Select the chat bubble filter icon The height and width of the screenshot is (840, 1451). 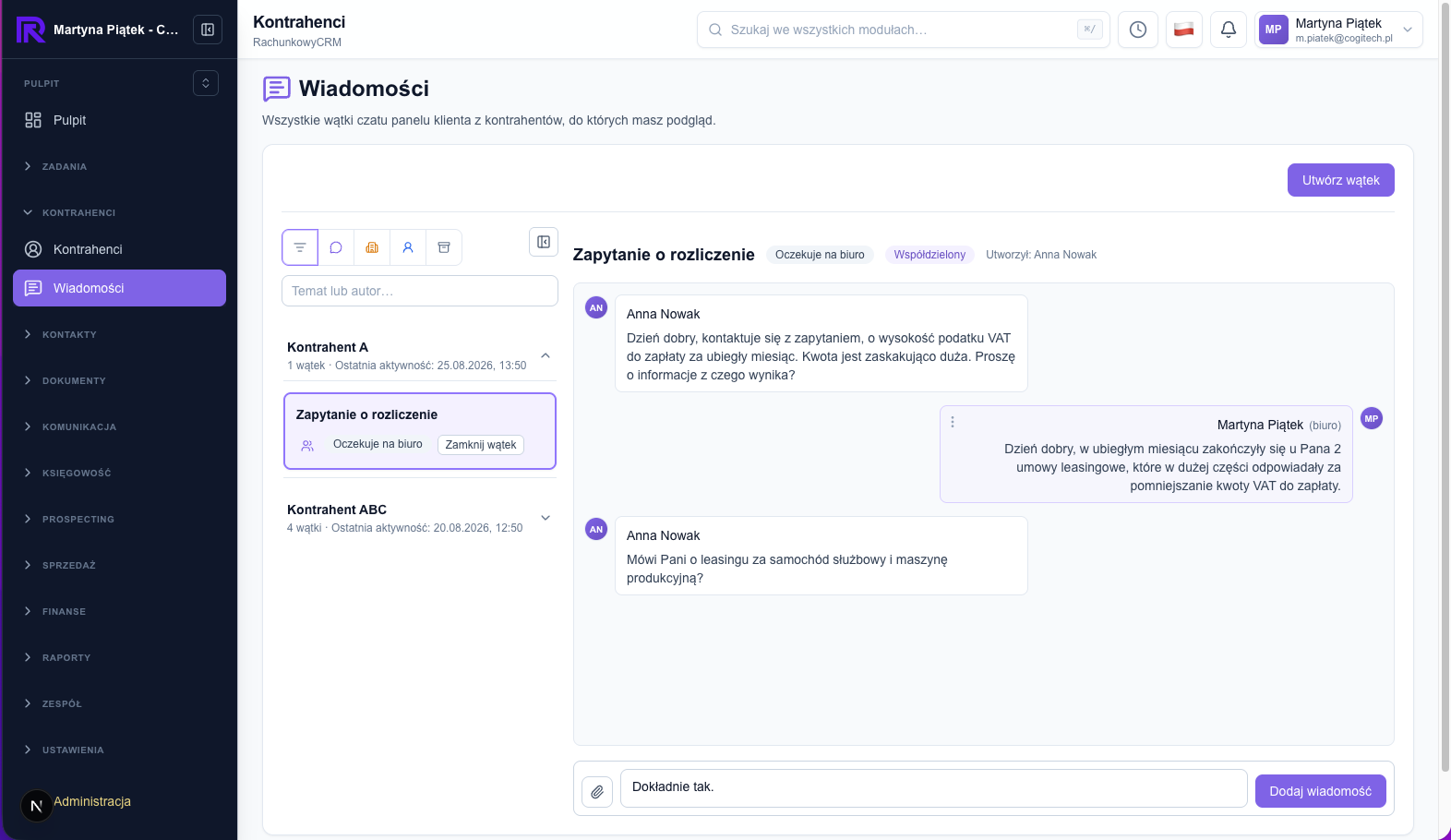click(336, 247)
